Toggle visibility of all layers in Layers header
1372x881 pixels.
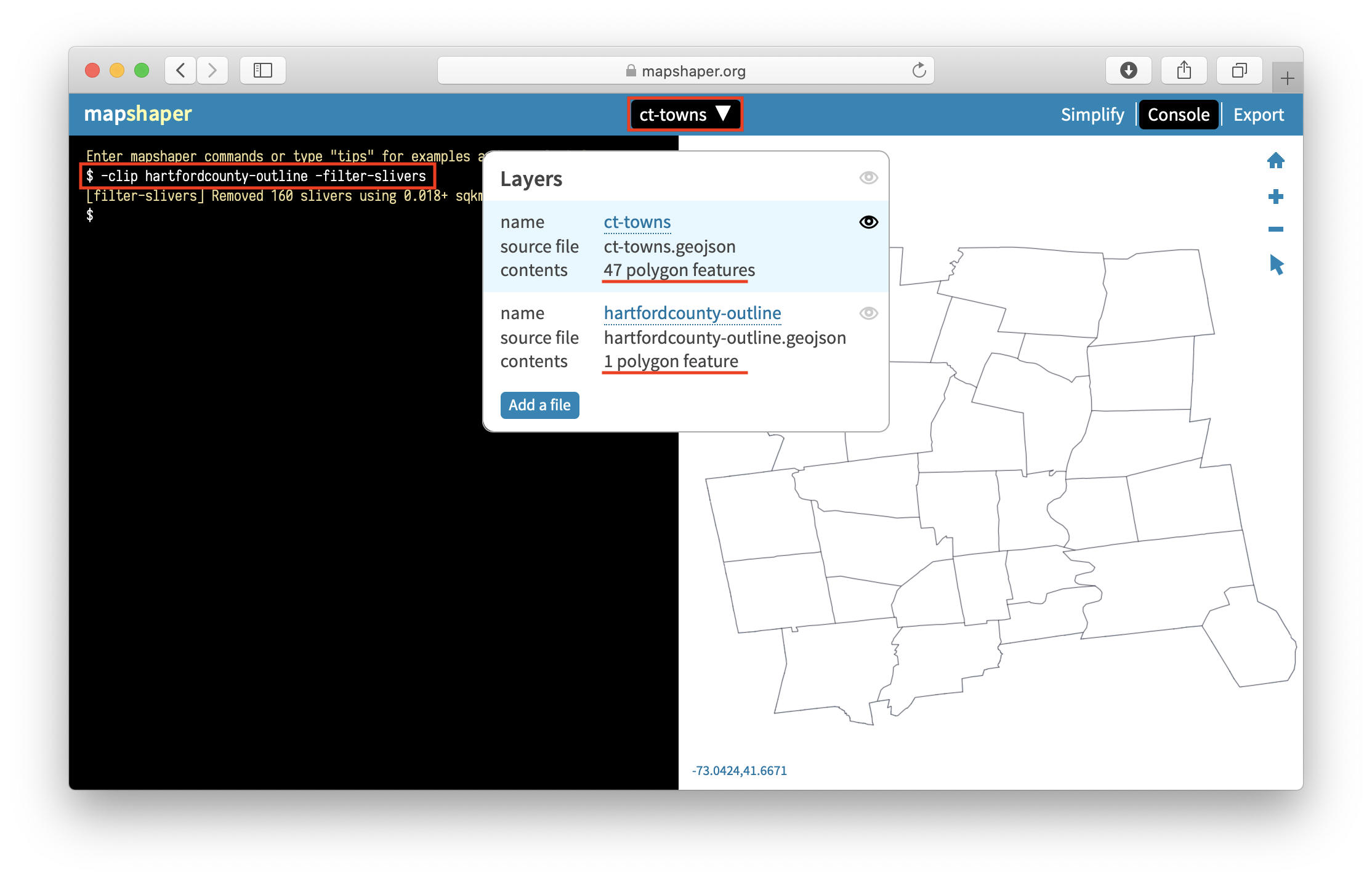[x=868, y=178]
